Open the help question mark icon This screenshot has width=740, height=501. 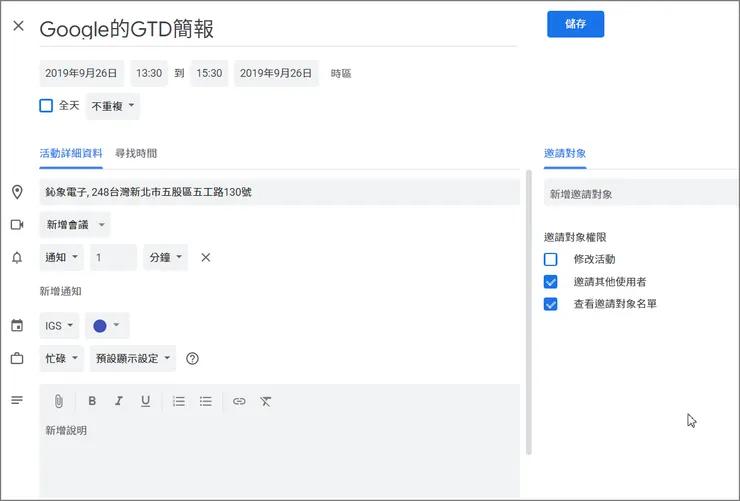click(192, 359)
